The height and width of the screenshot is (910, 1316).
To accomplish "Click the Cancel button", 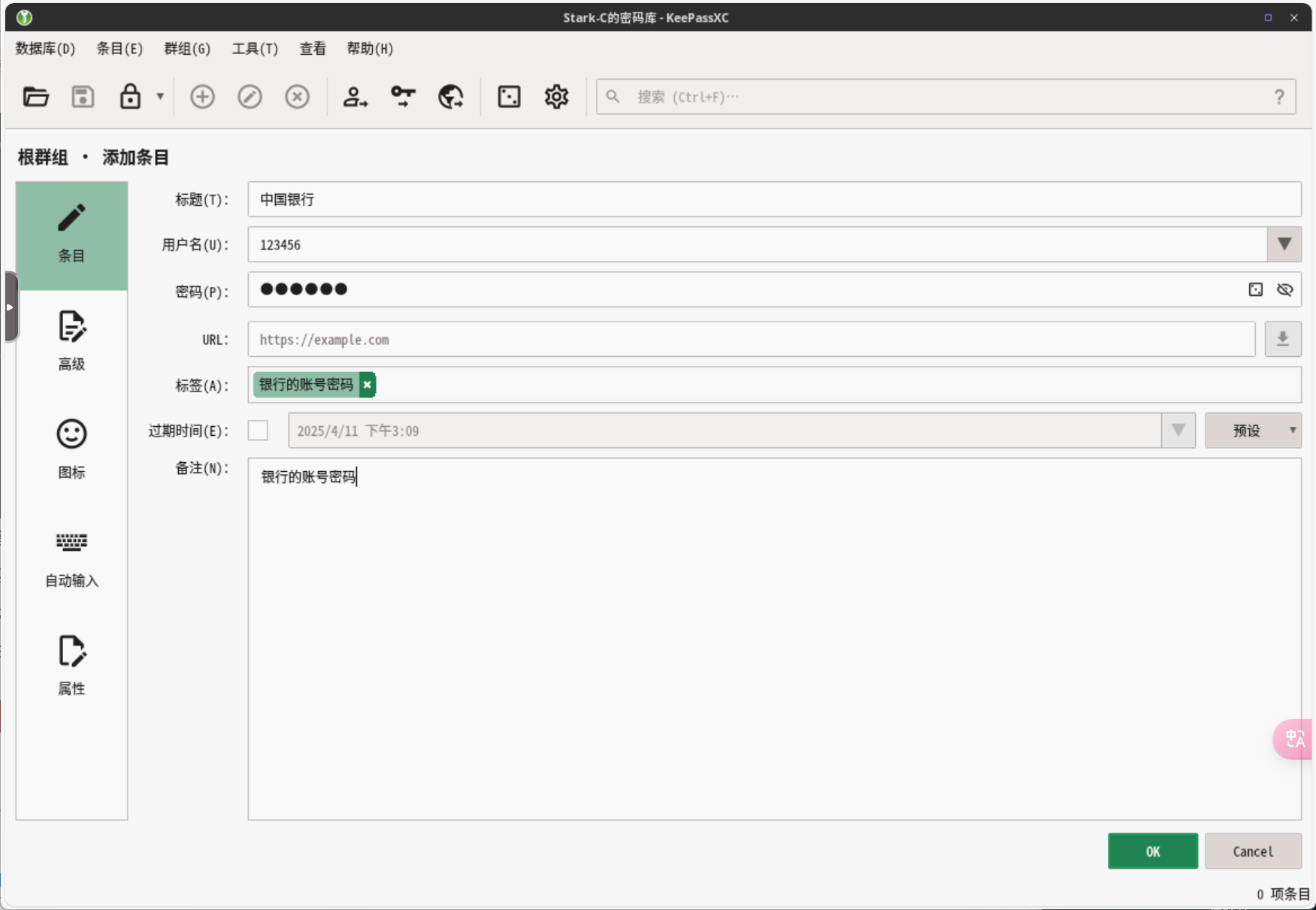I will (x=1253, y=851).
